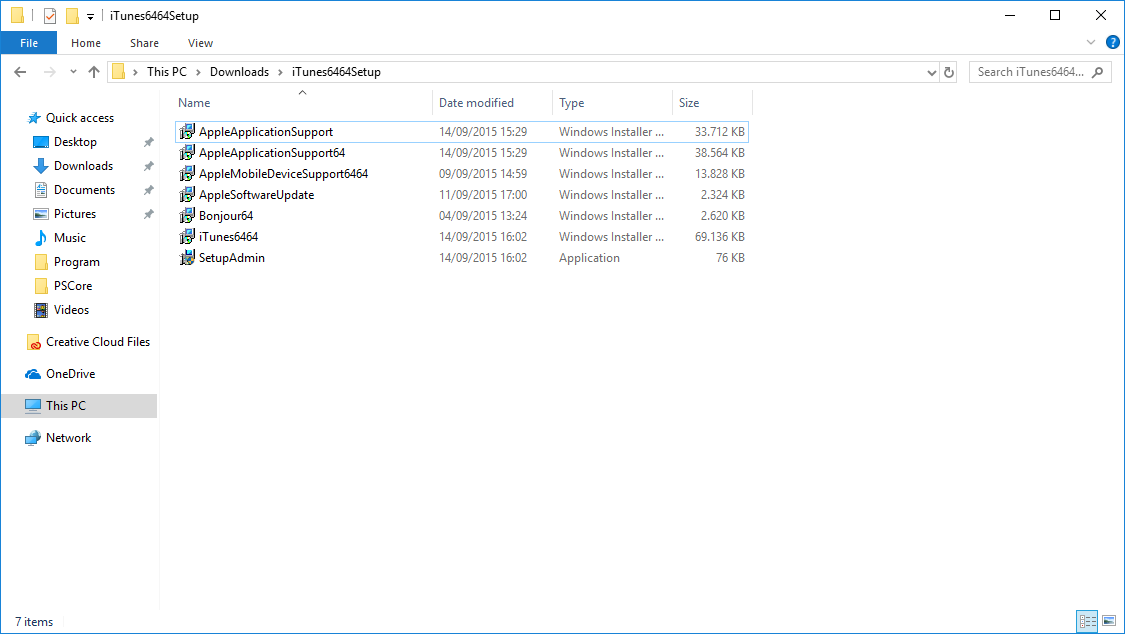The width and height of the screenshot is (1125, 634).
Task: Click the Videos film icon in sidebar
Action: click(x=41, y=310)
